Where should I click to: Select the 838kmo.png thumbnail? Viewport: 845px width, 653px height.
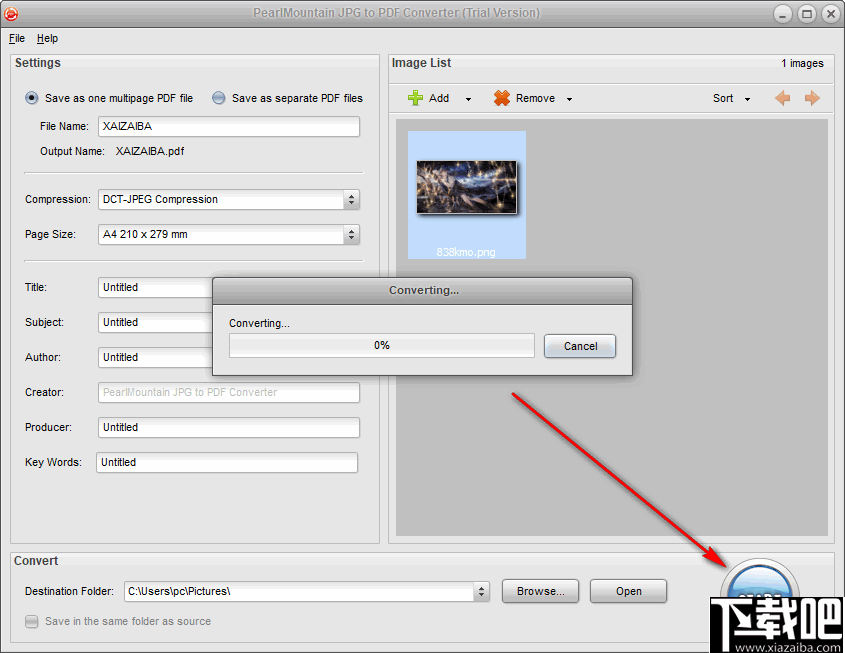(x=466, y=187)
